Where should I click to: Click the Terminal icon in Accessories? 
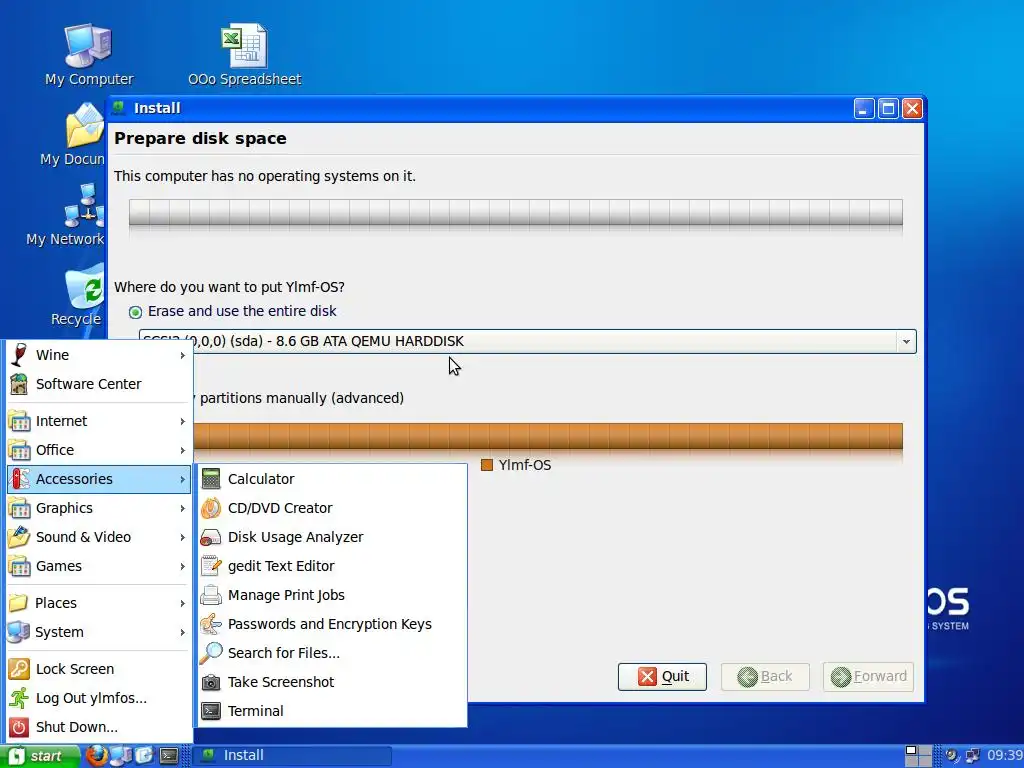point(211,711)
